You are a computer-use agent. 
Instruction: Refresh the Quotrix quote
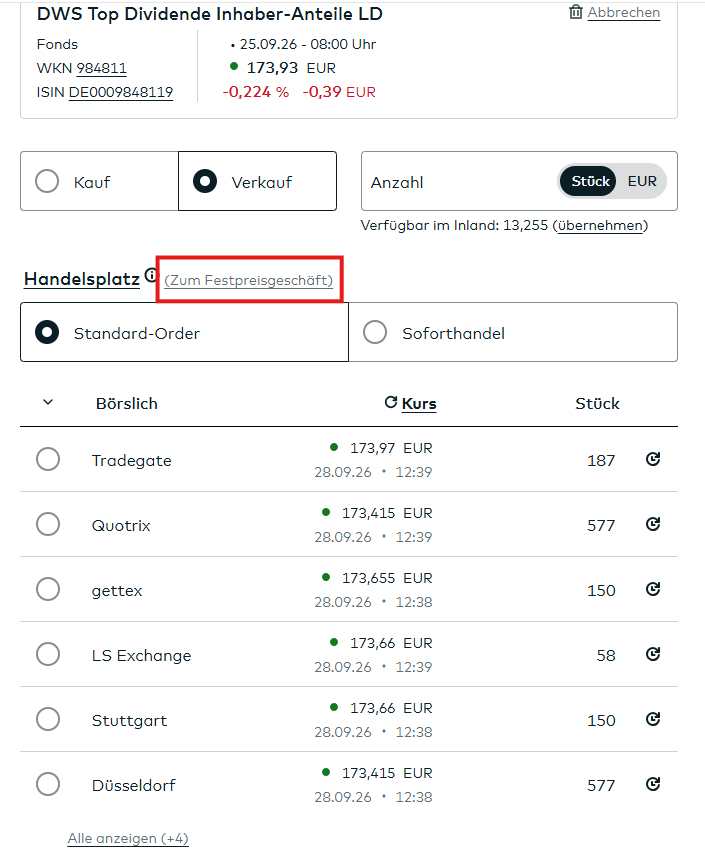653,524
